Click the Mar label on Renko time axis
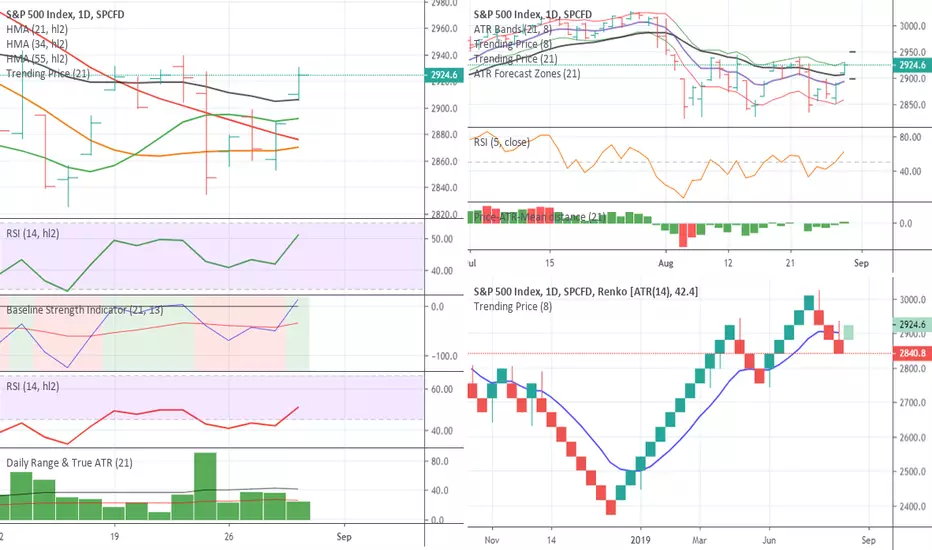The width and height of the screenshot is (932, 550). (700, 540)
